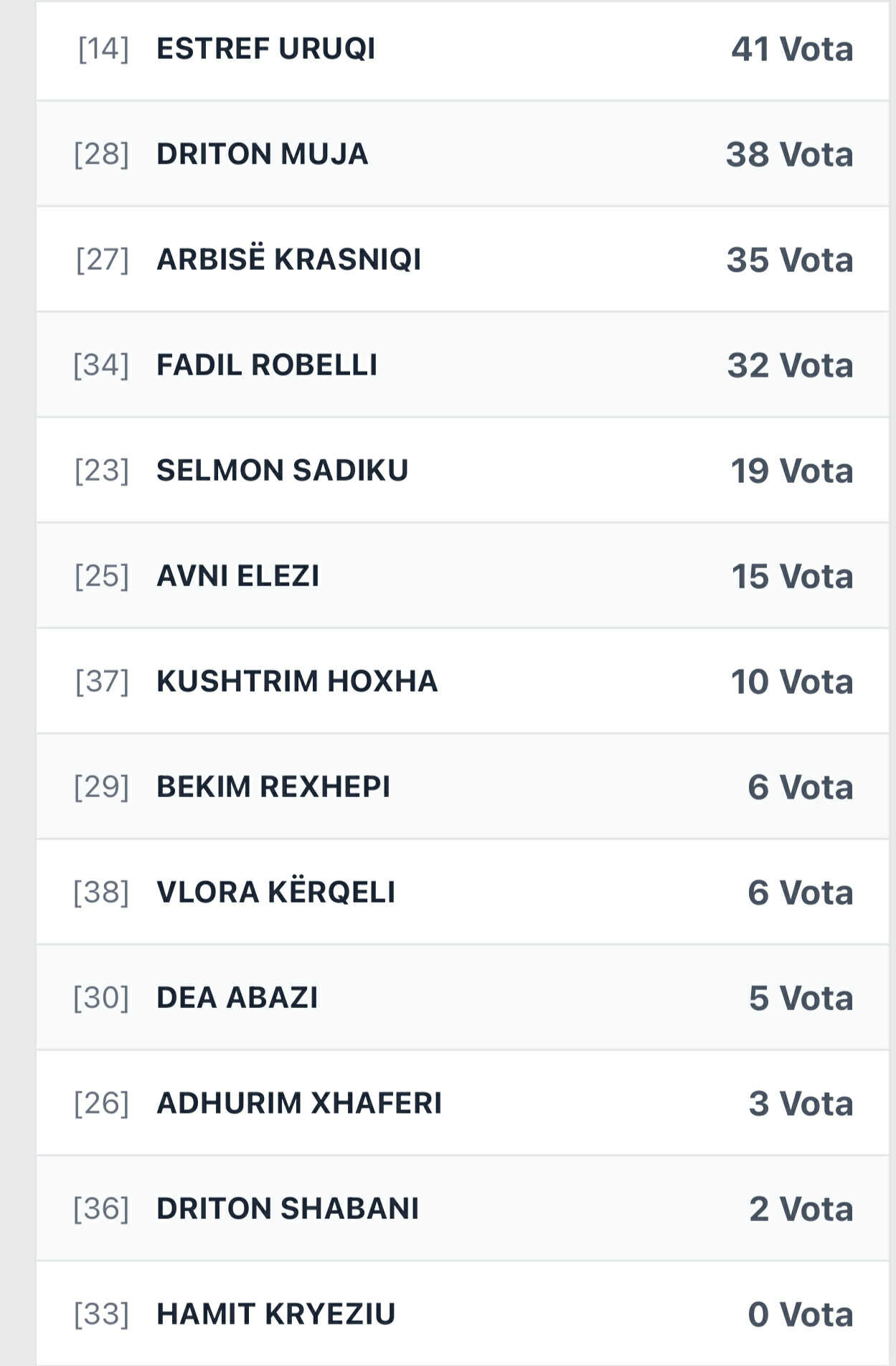The height and width of the screenshot is (1366, 896).
Task: Click the 0 Vota count
Action: pos(800,1315)
